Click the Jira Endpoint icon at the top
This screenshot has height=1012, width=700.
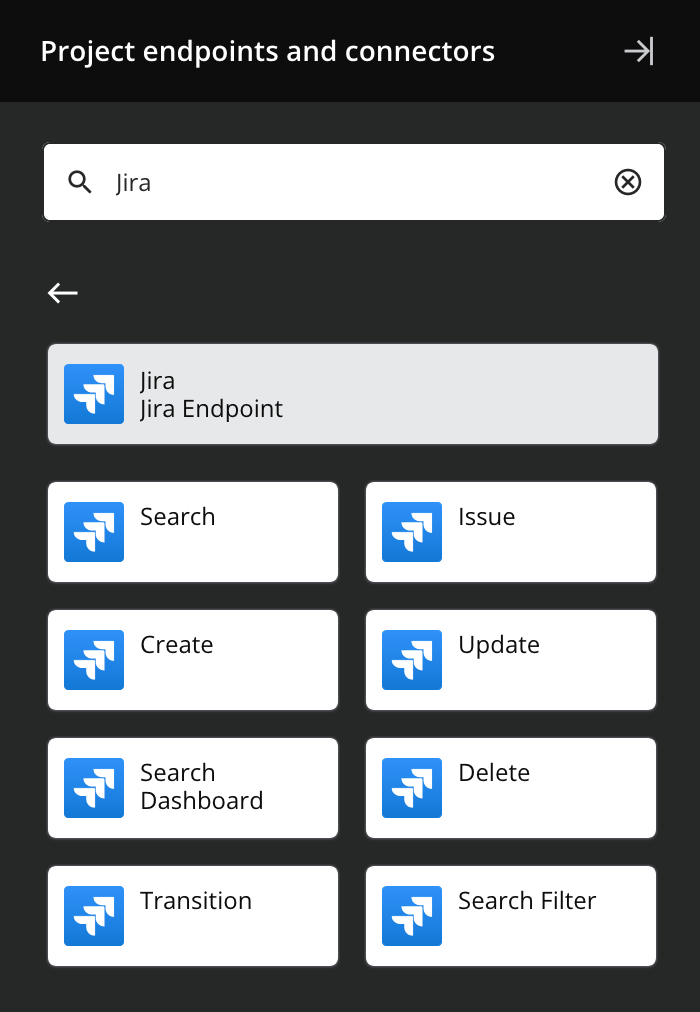93,394
